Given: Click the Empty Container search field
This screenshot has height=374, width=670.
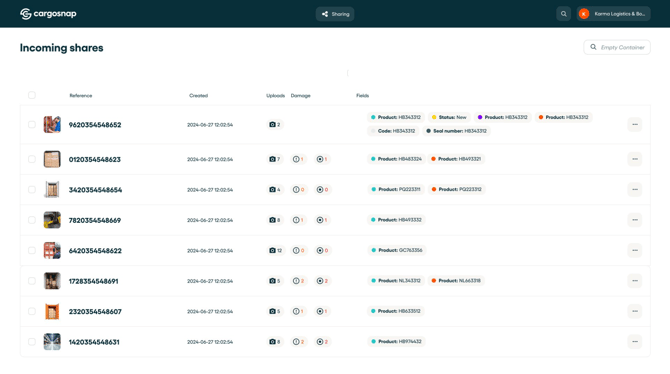Looking at the screenshot, I should pyautogui.click(x=617, y=47).
